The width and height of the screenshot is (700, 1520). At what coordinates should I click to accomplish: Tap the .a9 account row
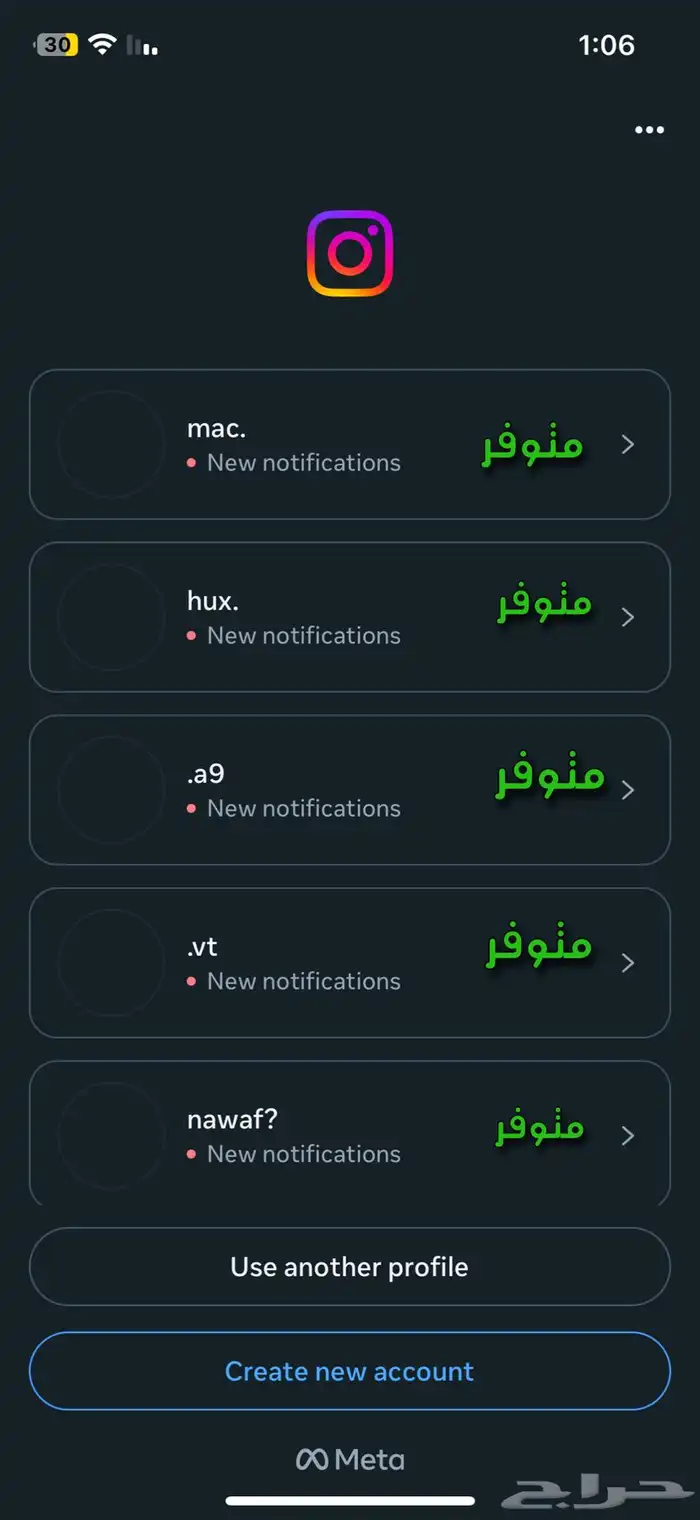[348, 790]
